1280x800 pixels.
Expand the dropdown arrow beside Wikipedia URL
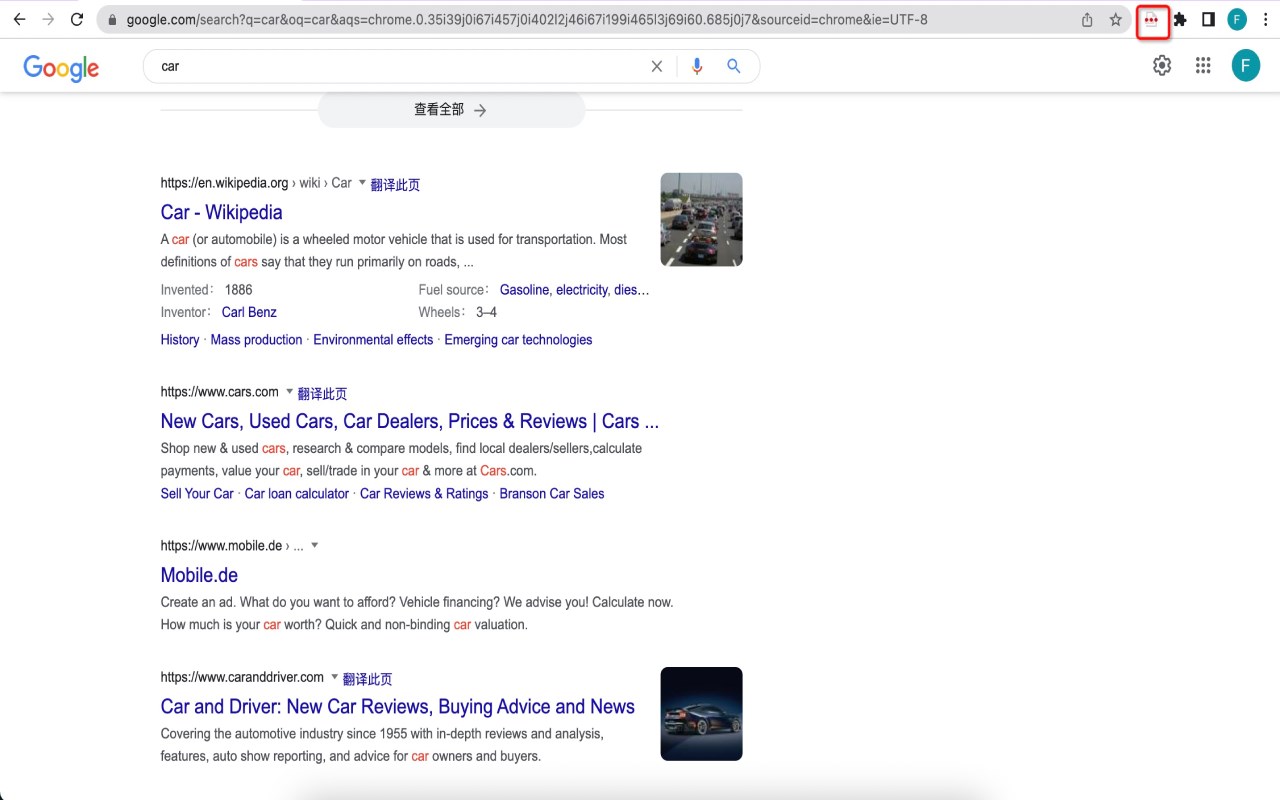click(x=362, y=183)
